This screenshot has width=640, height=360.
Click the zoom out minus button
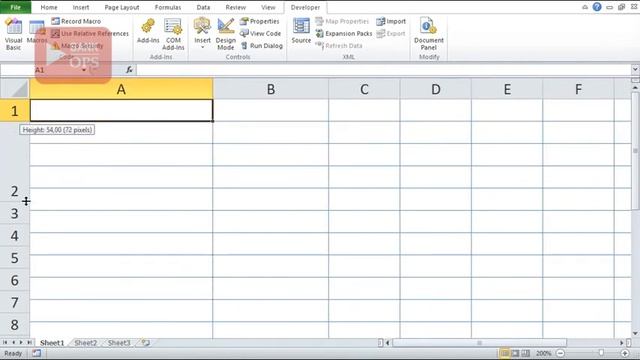click(560, 353)
